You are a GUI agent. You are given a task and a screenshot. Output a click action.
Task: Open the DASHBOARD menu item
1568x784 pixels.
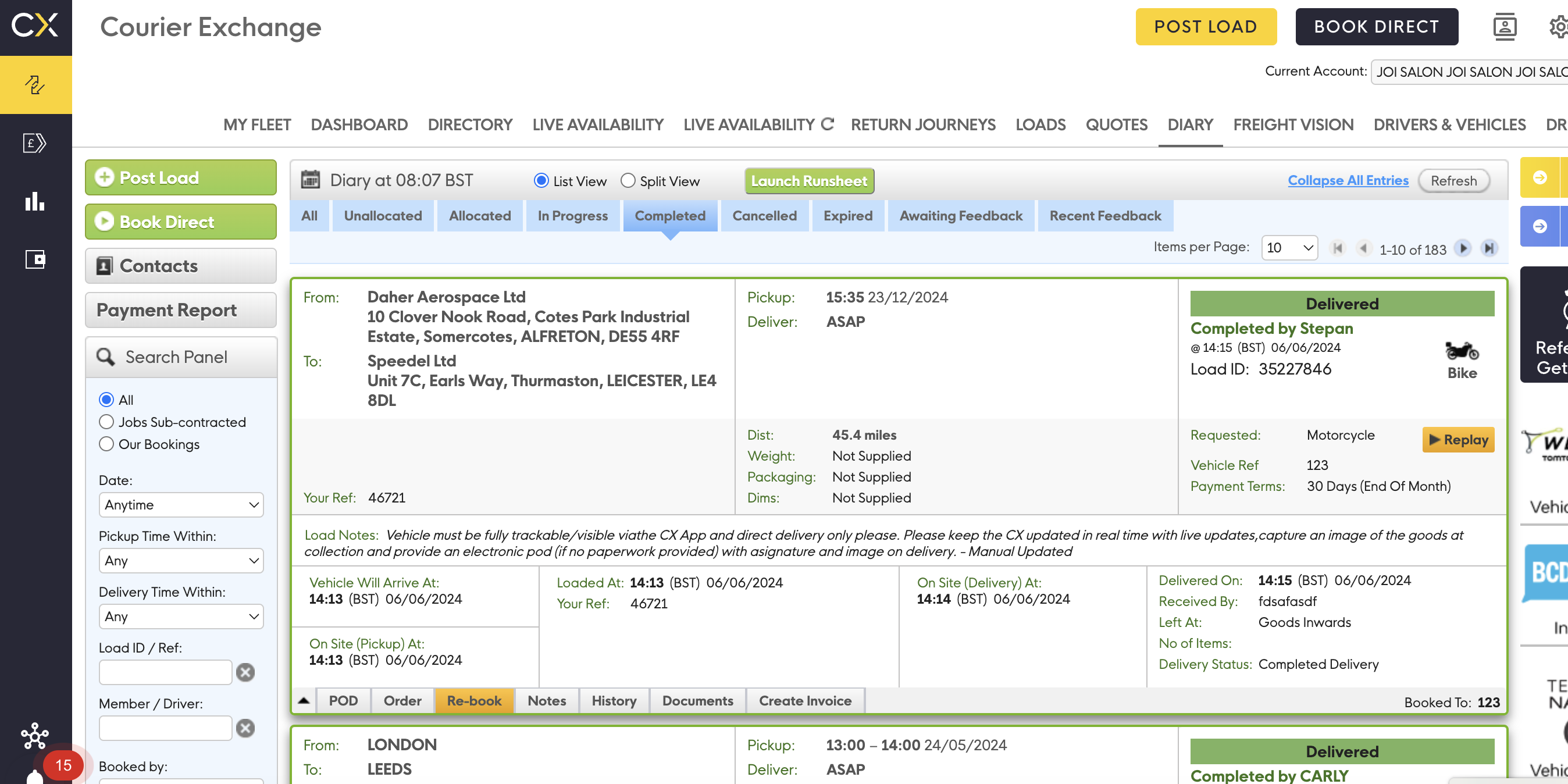coord(359,125)
